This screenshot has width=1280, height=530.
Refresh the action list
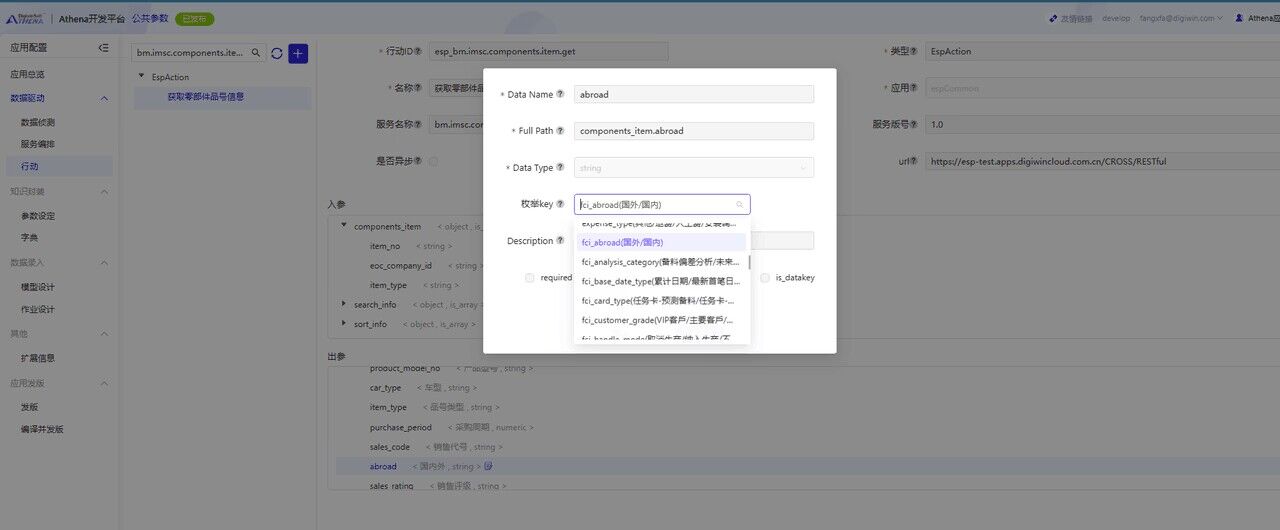point(277,53)
